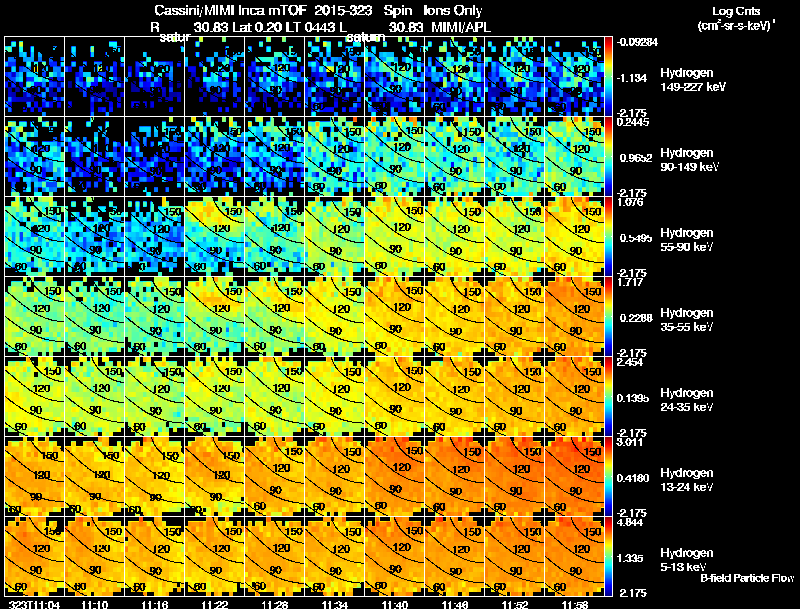The width and height of the screenshot is (800, 609).
Task: Select the 90-149 keV panel at 11:10
Action: tap(94, 157)
